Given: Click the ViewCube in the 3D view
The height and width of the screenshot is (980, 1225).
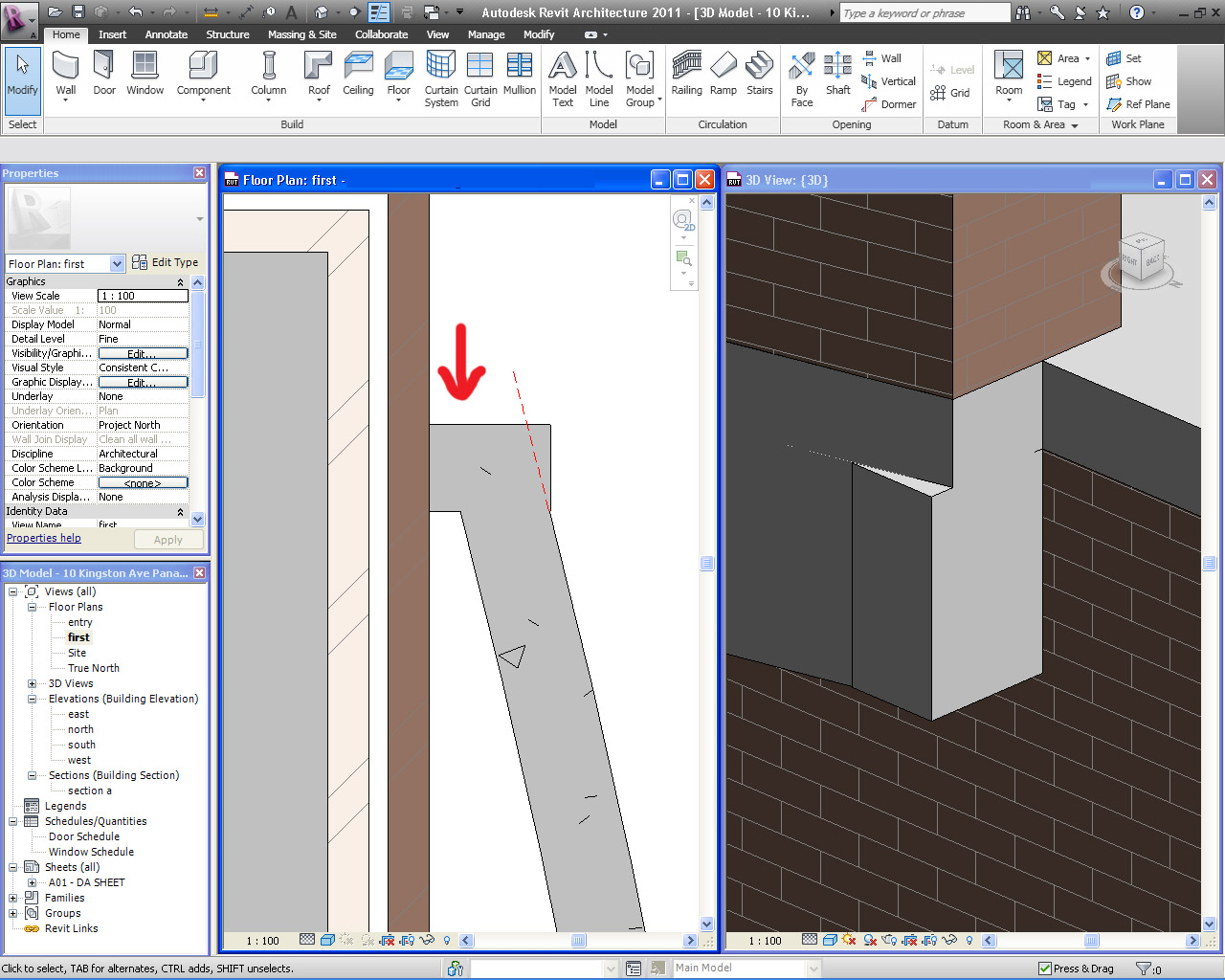Looking at the screenshot, I should 1142,258.
